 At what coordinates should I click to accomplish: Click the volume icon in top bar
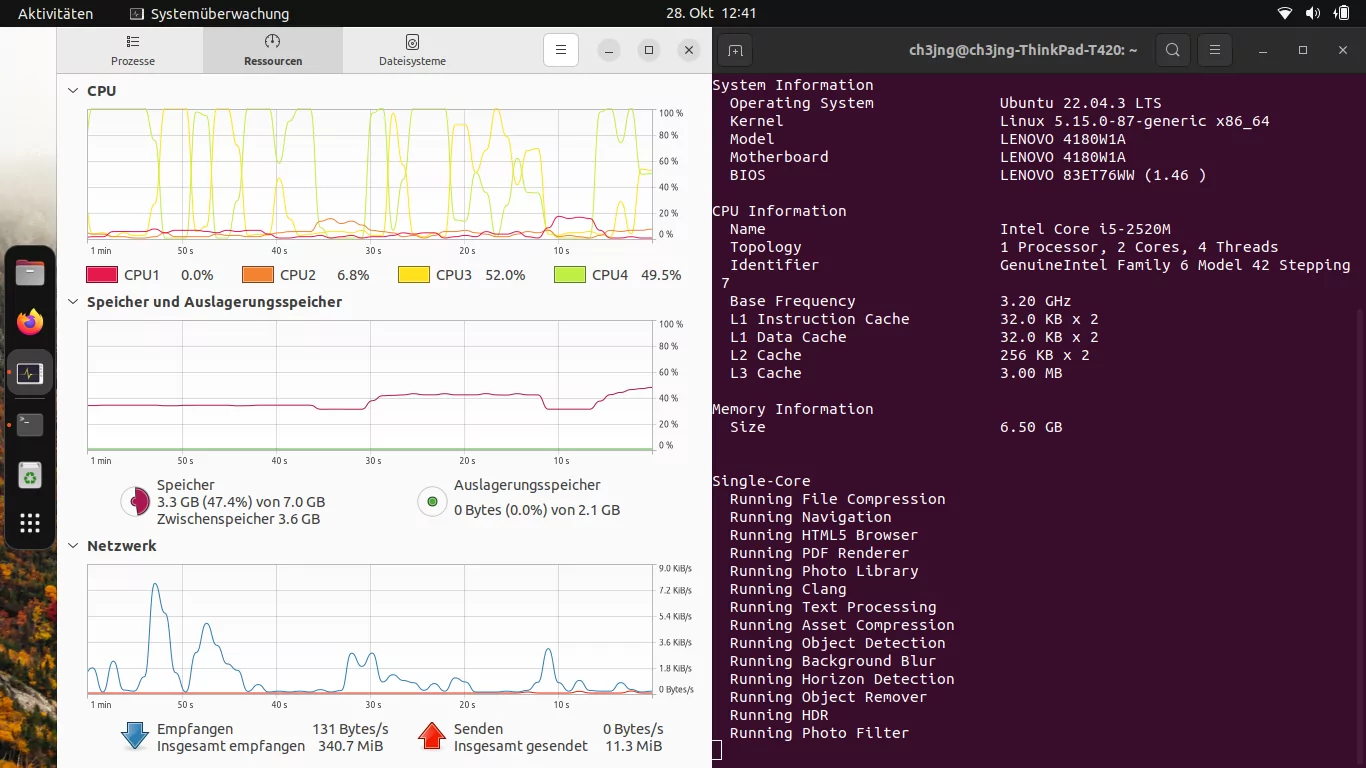[x=1314, y=14]
